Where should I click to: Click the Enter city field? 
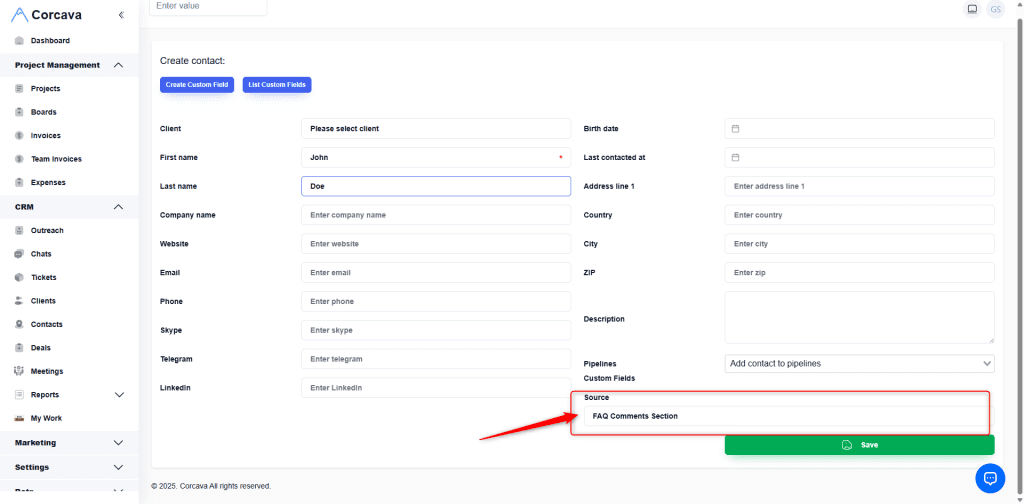click(859, 244)
